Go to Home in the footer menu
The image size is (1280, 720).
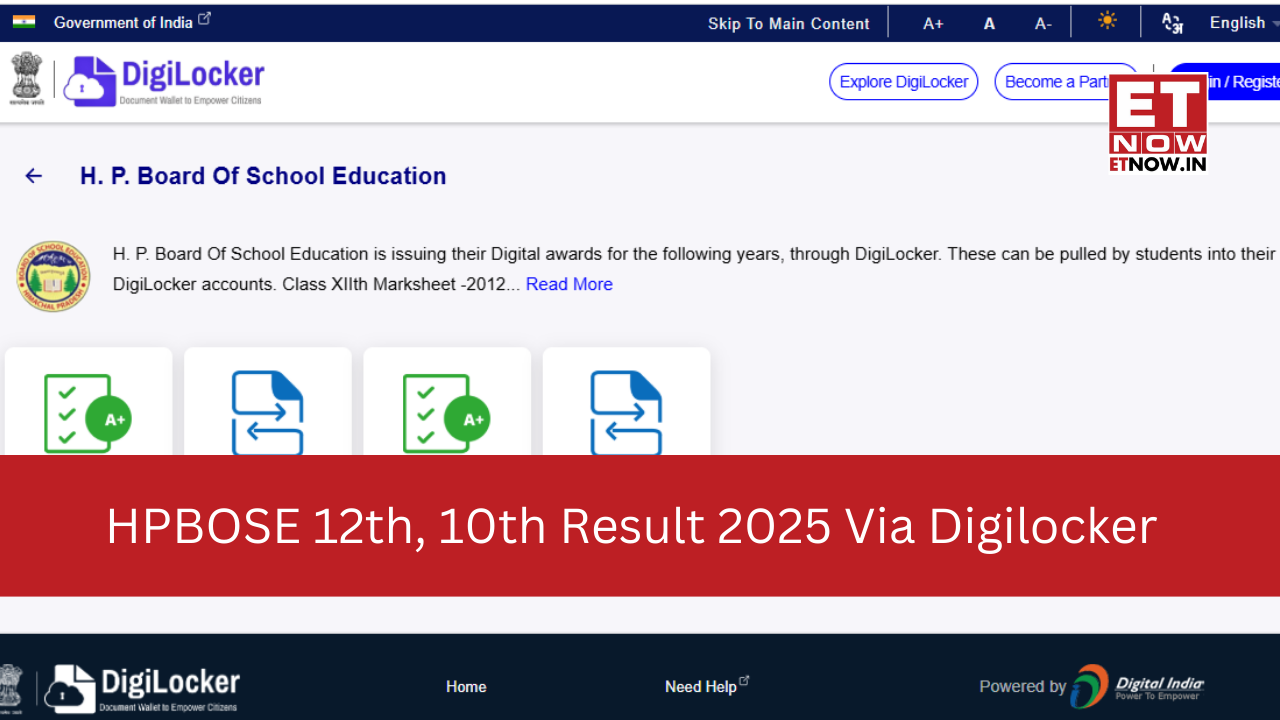(x=466, y=686)
